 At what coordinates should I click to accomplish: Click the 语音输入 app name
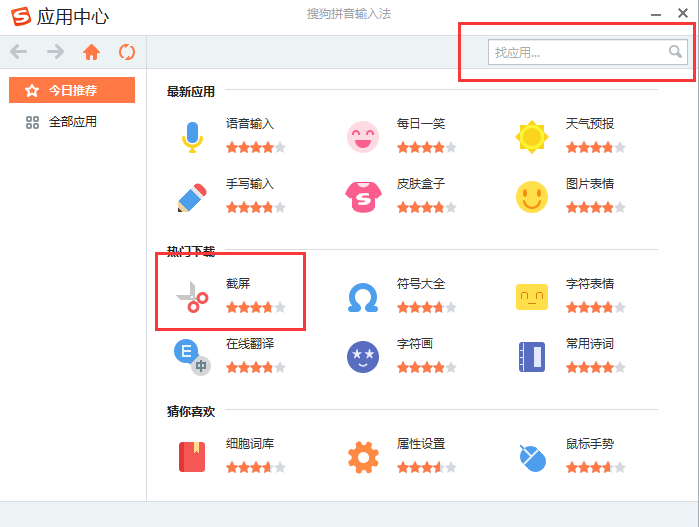click(x=250, y=123)
